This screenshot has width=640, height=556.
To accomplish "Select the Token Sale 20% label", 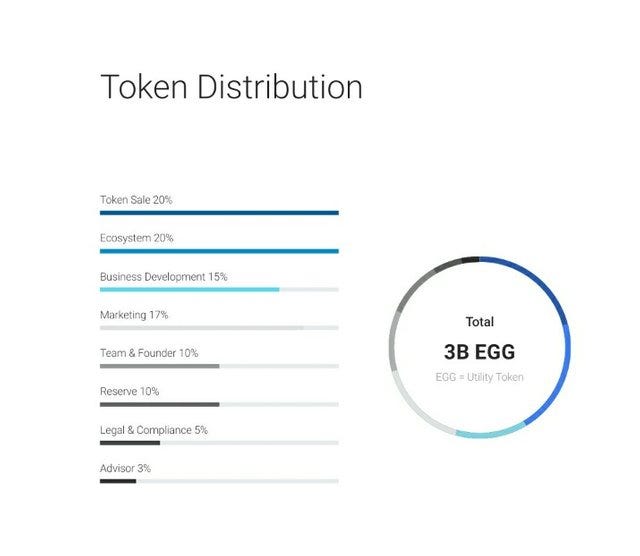I will [136, 200].
